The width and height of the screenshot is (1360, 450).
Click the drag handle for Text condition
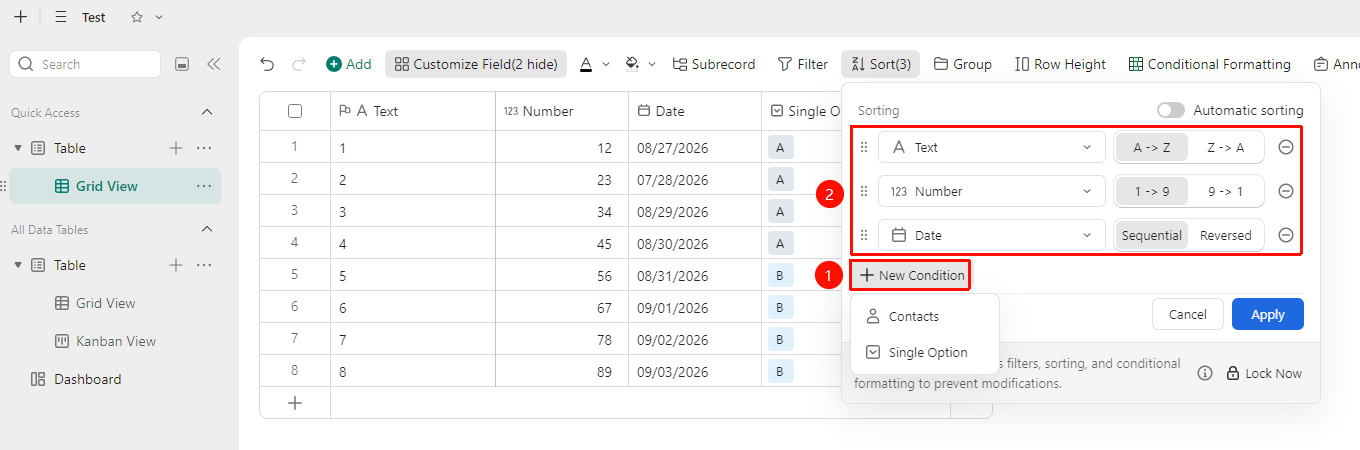coord(864,147)
